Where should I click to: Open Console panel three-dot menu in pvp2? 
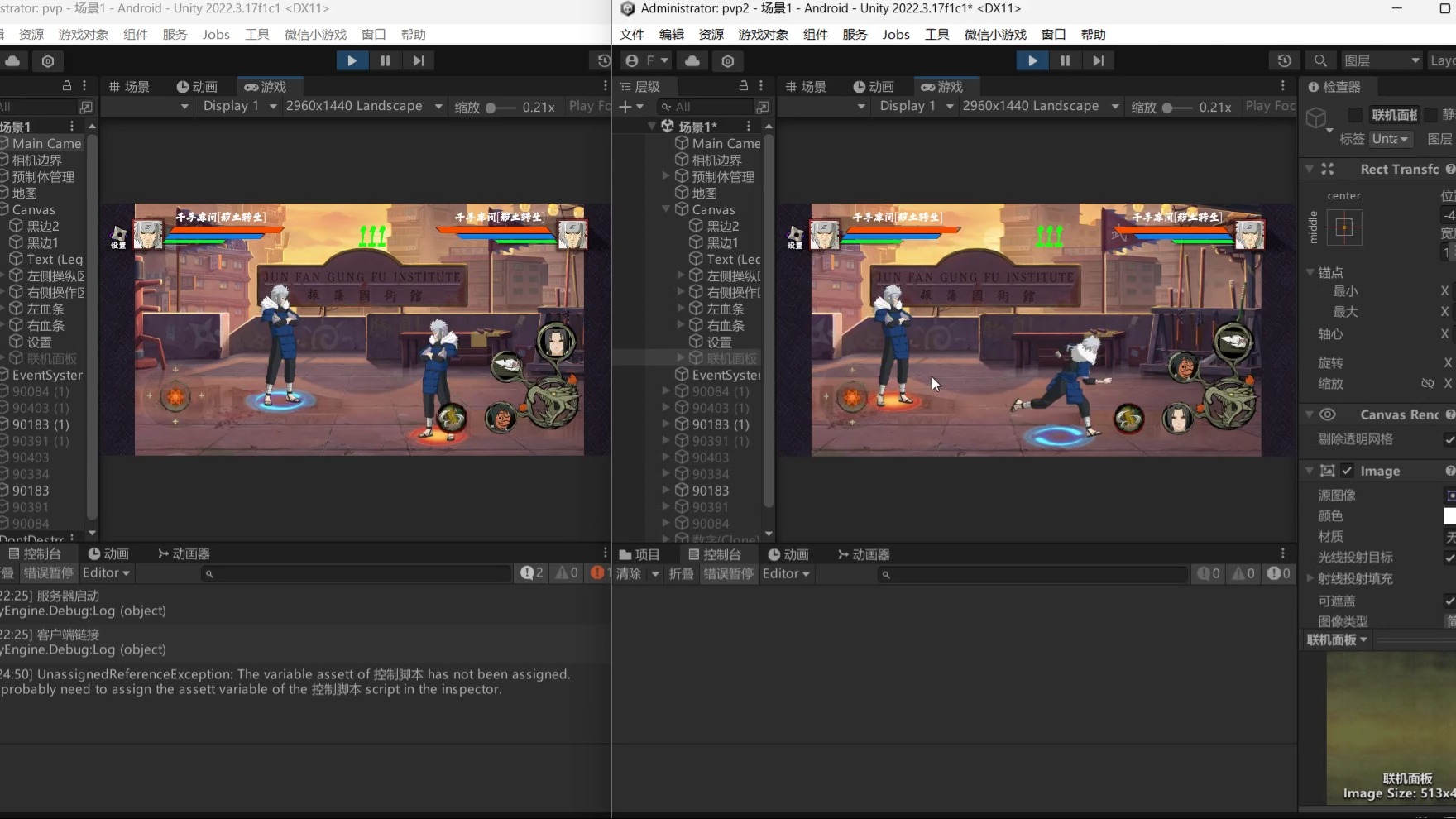(1283, 554)
